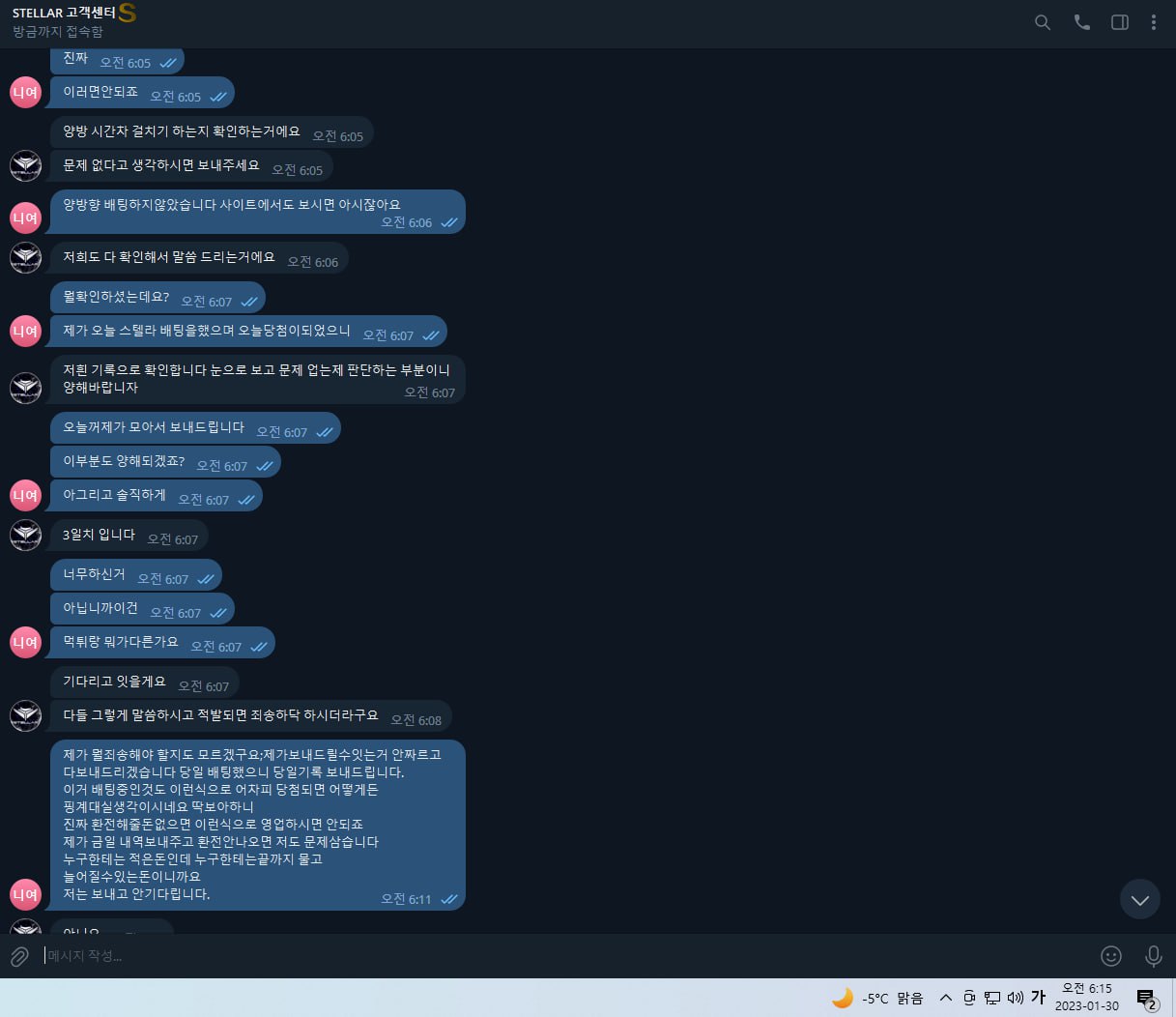Screen dimensions: 1176x1017
Task: Toggle the right sidebar panel icon
Action: click(x=1120, y=22)
